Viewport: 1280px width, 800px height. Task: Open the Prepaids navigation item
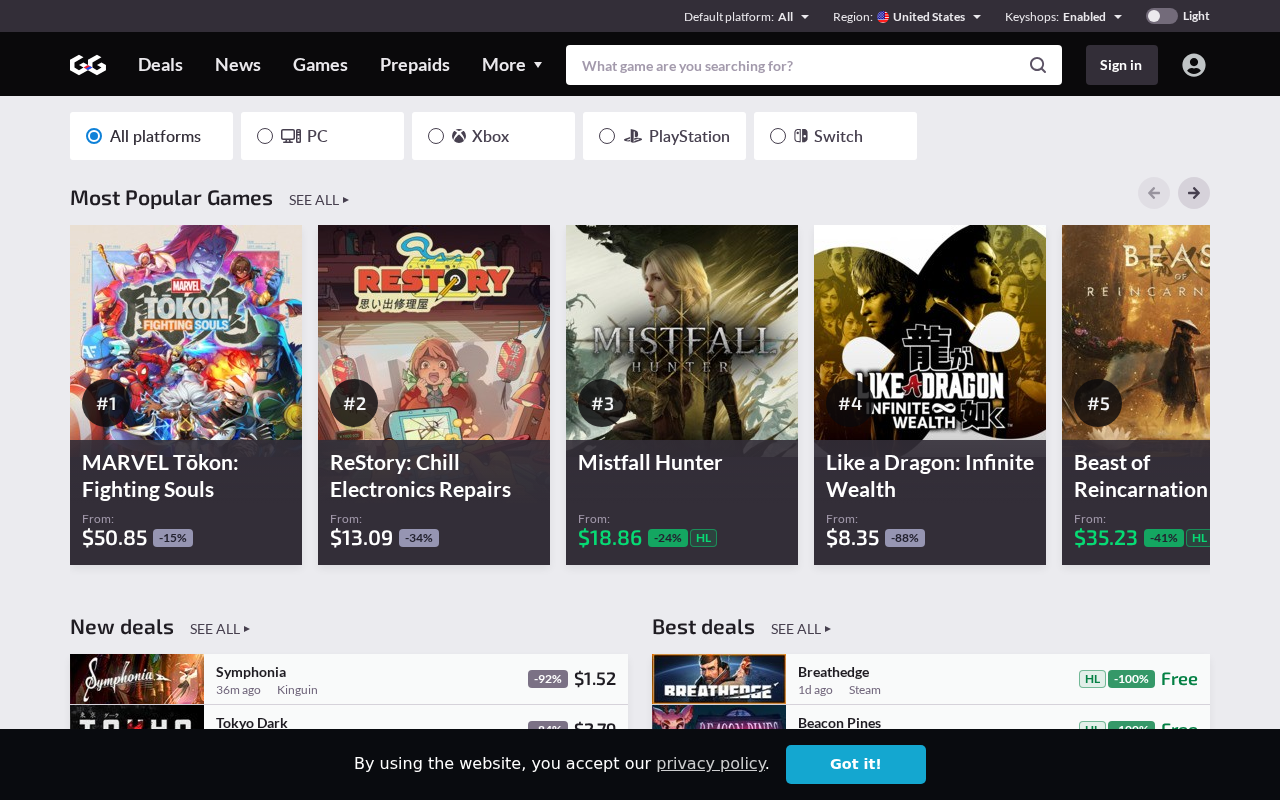point(415,65)
